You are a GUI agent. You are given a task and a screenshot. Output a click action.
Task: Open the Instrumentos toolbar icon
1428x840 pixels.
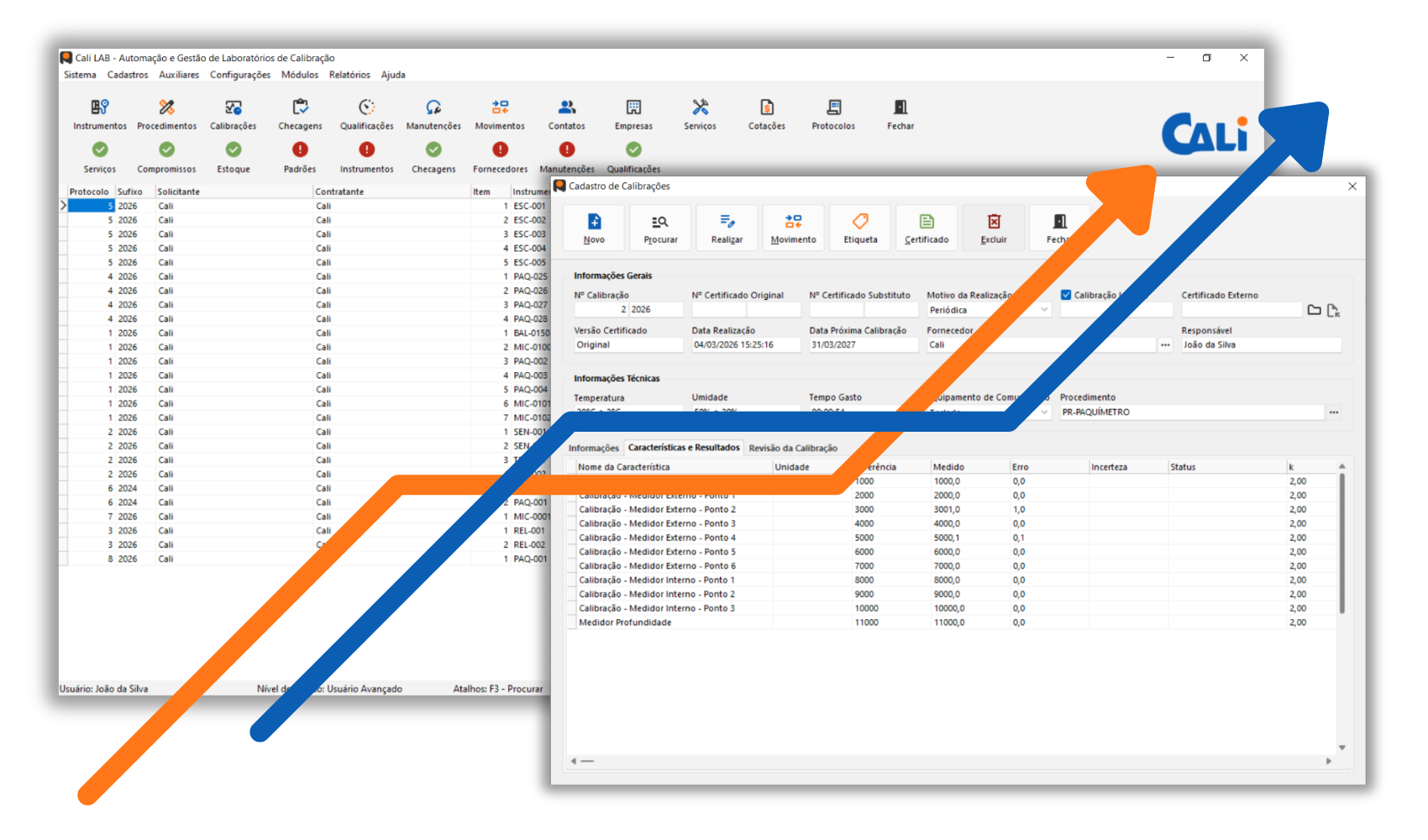click(99, 108)
